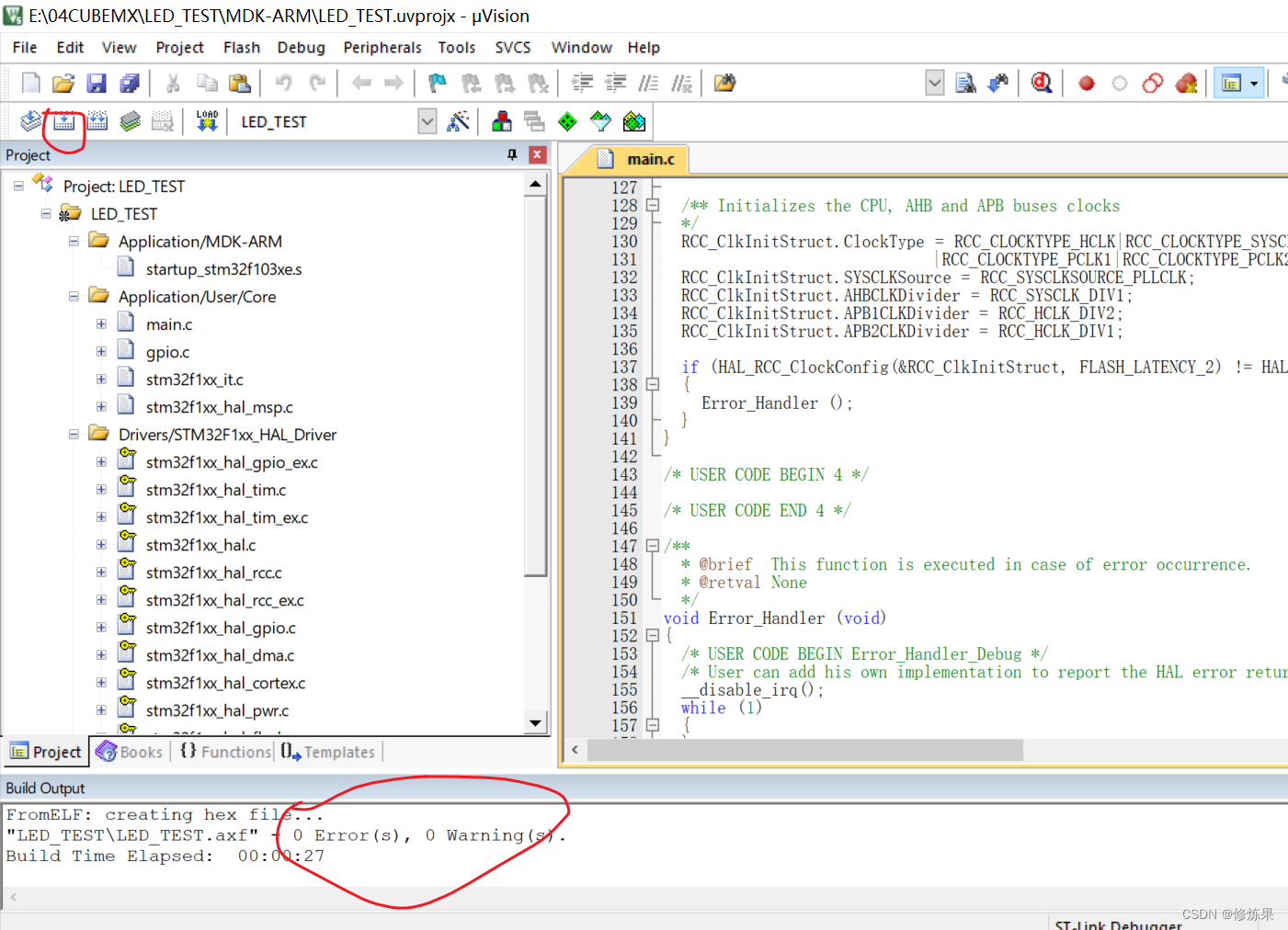
Task: Toggle the Project pane pin
Action: coord(512,154)
